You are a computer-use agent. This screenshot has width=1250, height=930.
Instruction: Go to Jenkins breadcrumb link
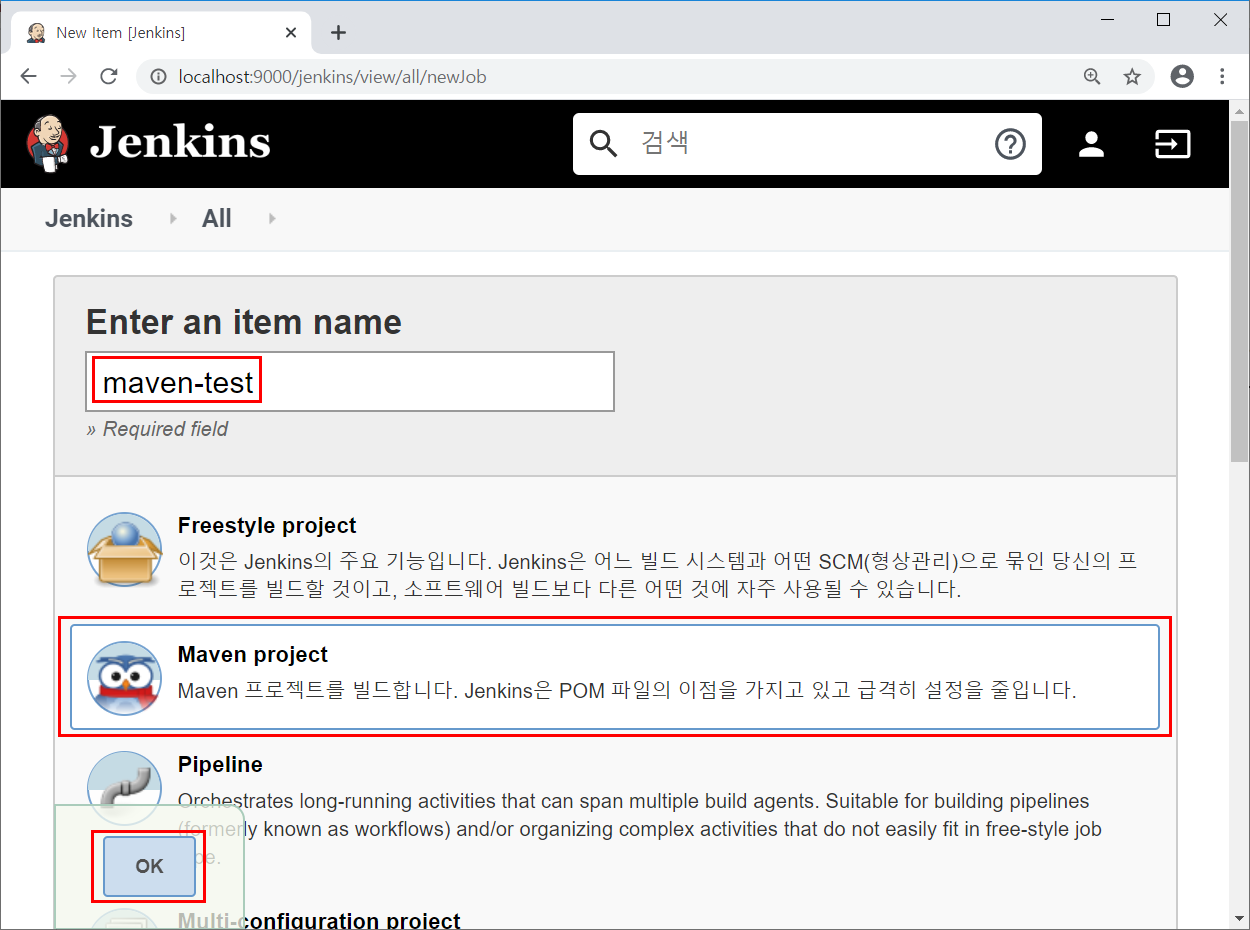89,219
